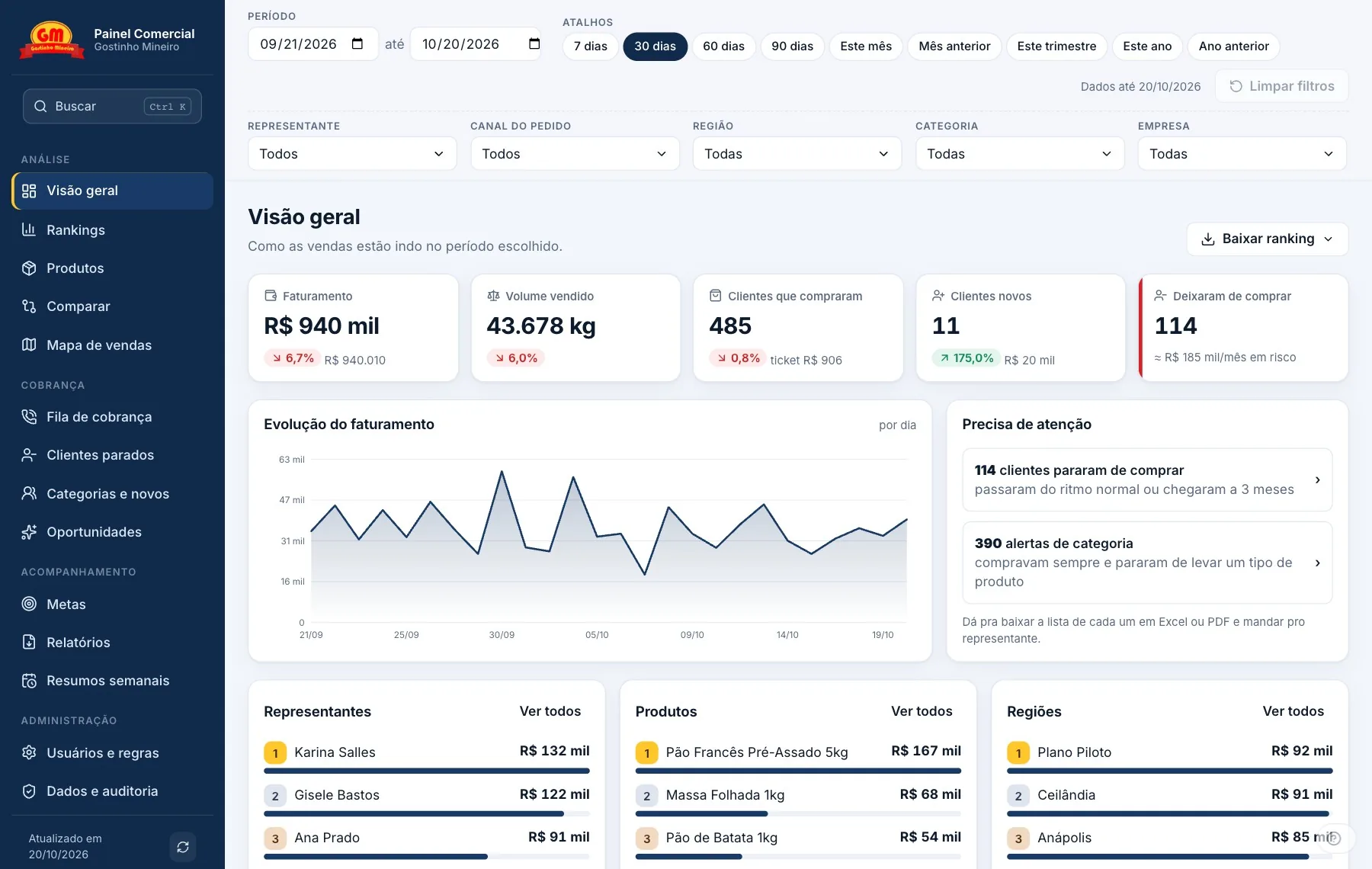Click the Produtos box icon
The image size is (1372, 869).
(x=29, y=268)
